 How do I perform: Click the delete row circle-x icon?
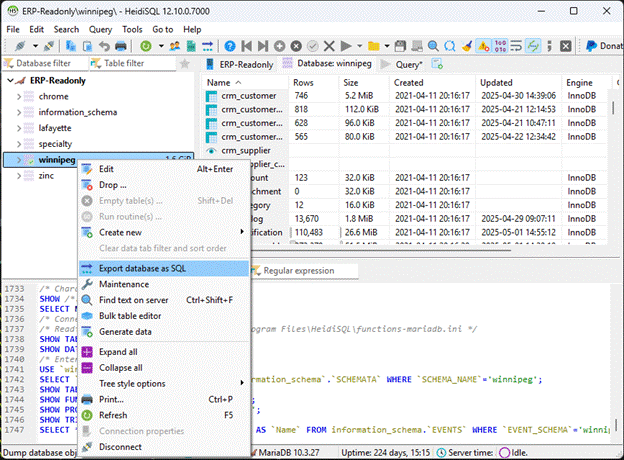pyautogui.click(x=296, y=46)
